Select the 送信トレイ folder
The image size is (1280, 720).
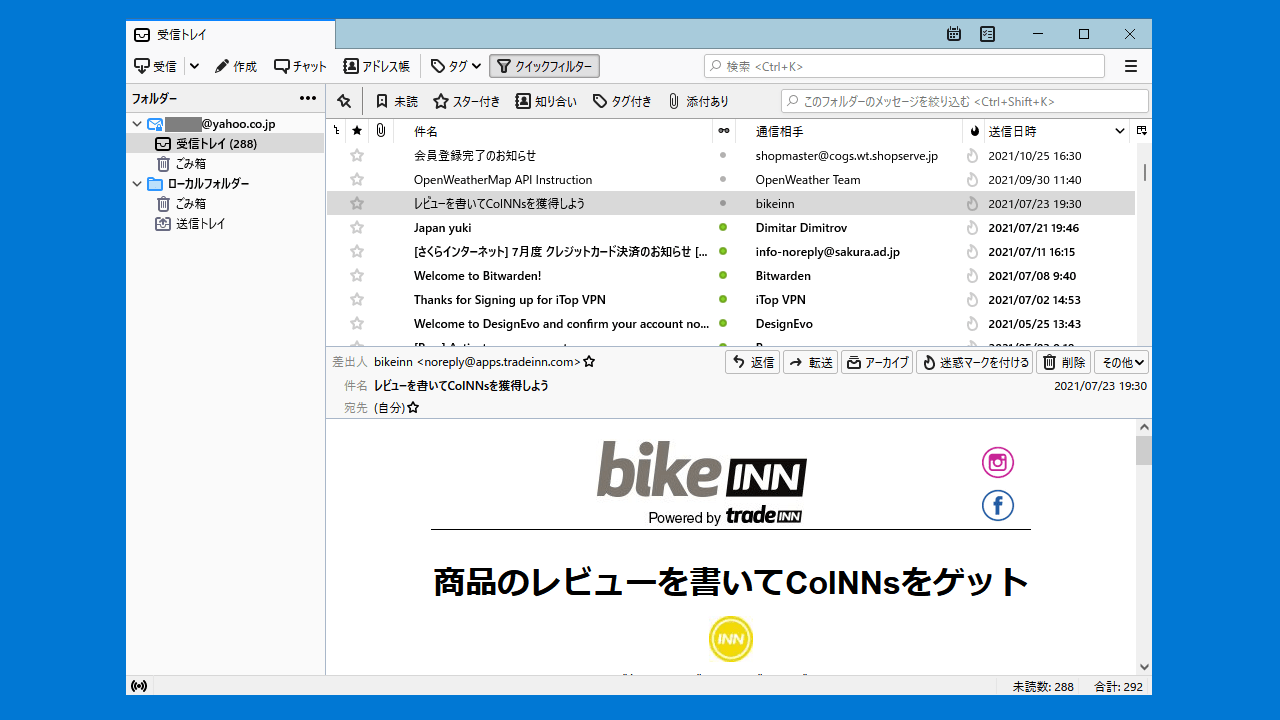[x=226, y=224]
